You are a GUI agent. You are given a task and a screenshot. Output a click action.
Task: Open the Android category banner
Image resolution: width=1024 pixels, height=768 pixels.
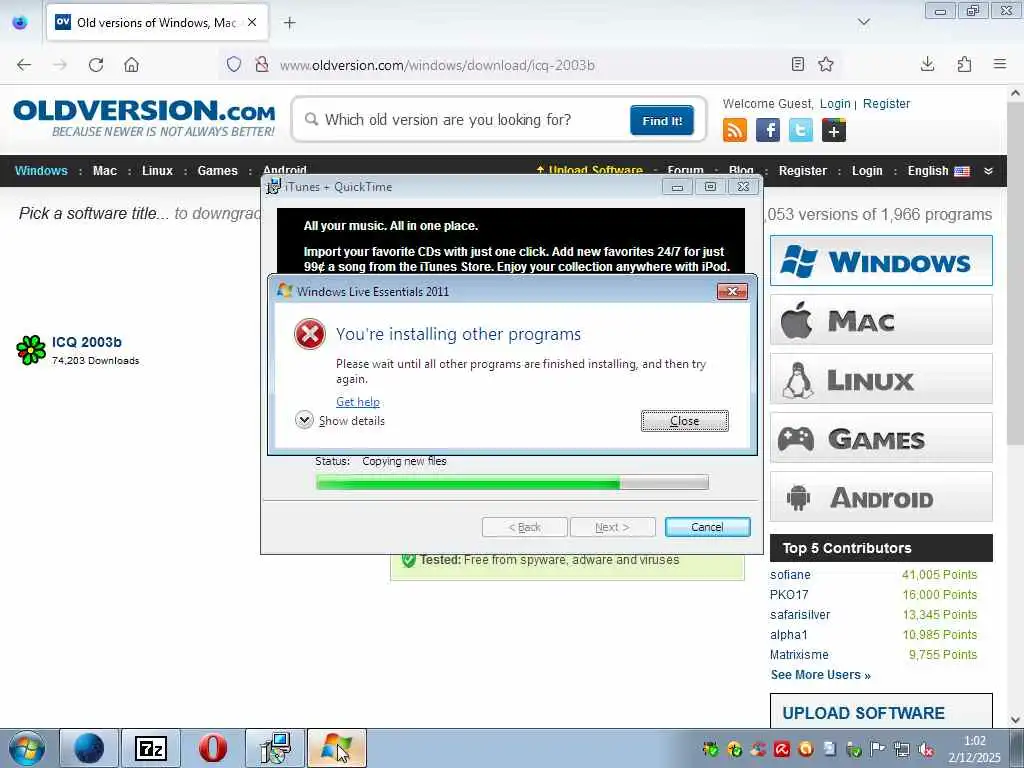(881, 497)
